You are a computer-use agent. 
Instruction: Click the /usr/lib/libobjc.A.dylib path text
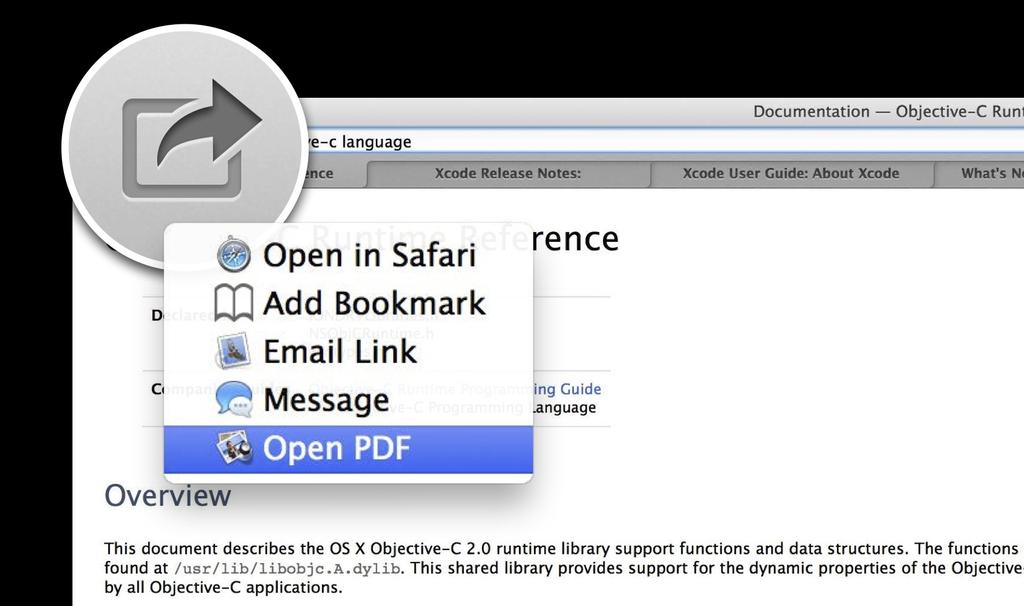(x=287, y=568)
